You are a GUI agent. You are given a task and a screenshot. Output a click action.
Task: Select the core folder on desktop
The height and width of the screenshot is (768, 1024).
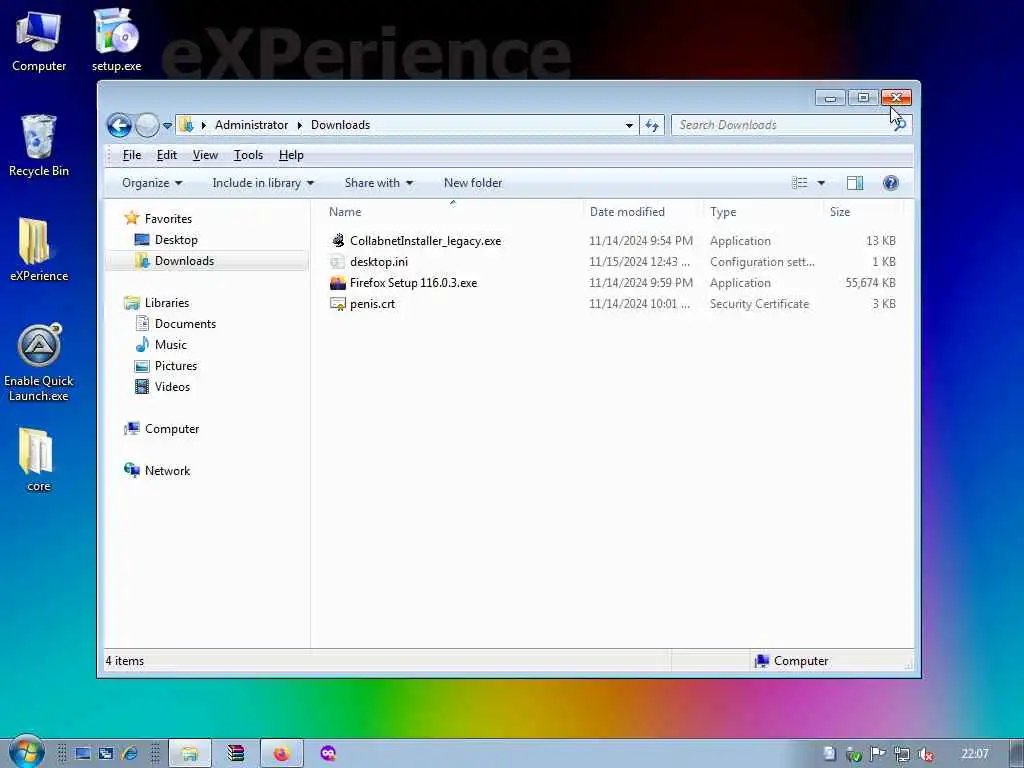pyautogui.click(x=39, y=460)
